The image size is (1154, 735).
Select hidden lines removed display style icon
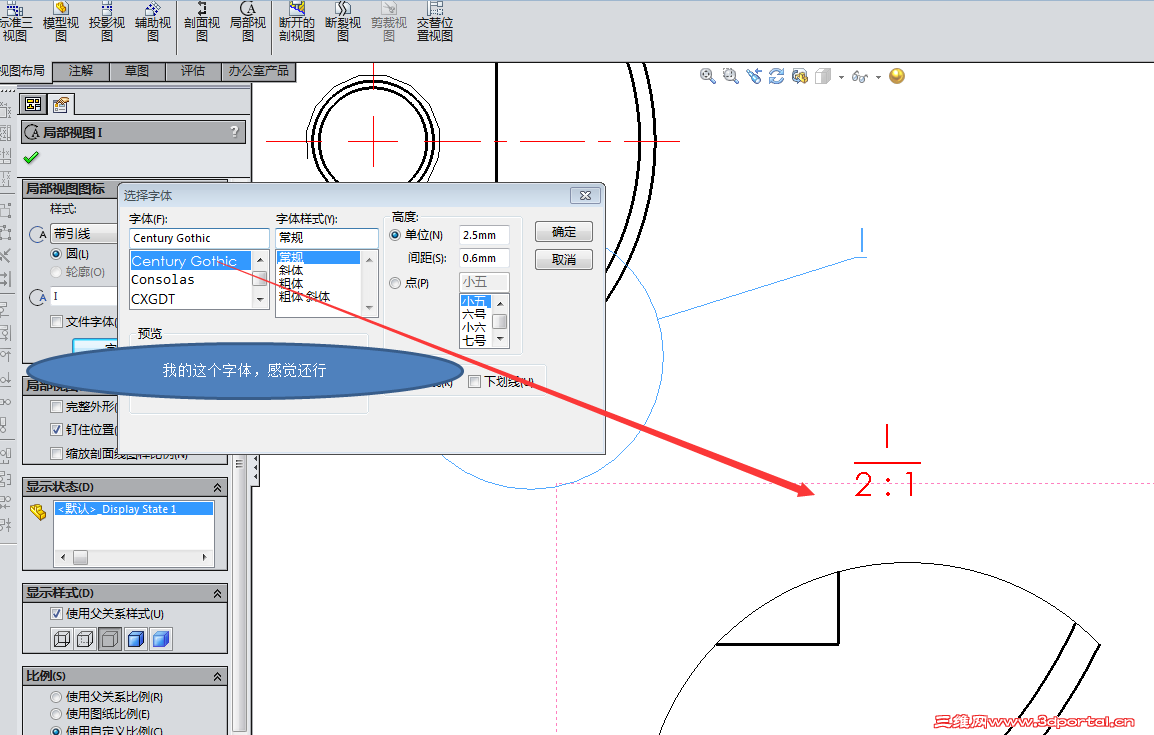tap(110, 639)
